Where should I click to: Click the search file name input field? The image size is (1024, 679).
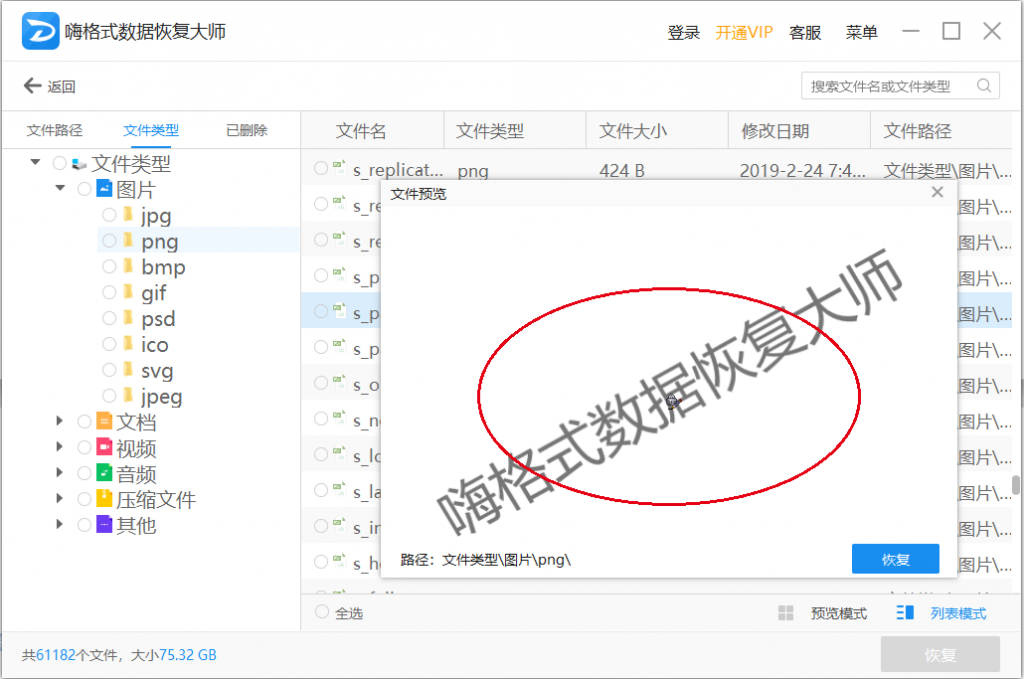pyautogui.click(x=900, y=86)
